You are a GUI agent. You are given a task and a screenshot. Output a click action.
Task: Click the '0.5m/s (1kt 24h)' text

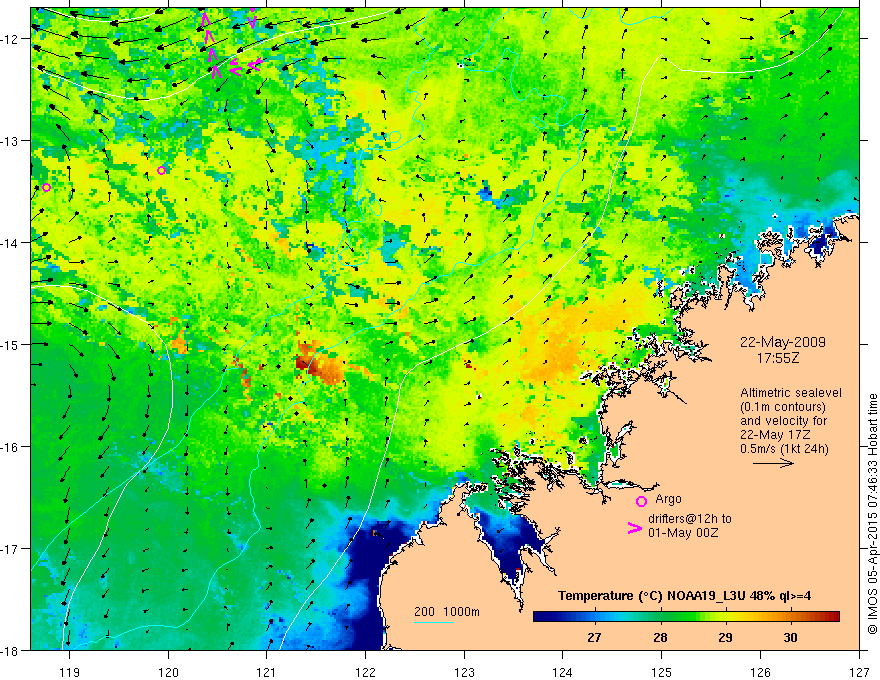pyautogui.click(x=785, y=449)
